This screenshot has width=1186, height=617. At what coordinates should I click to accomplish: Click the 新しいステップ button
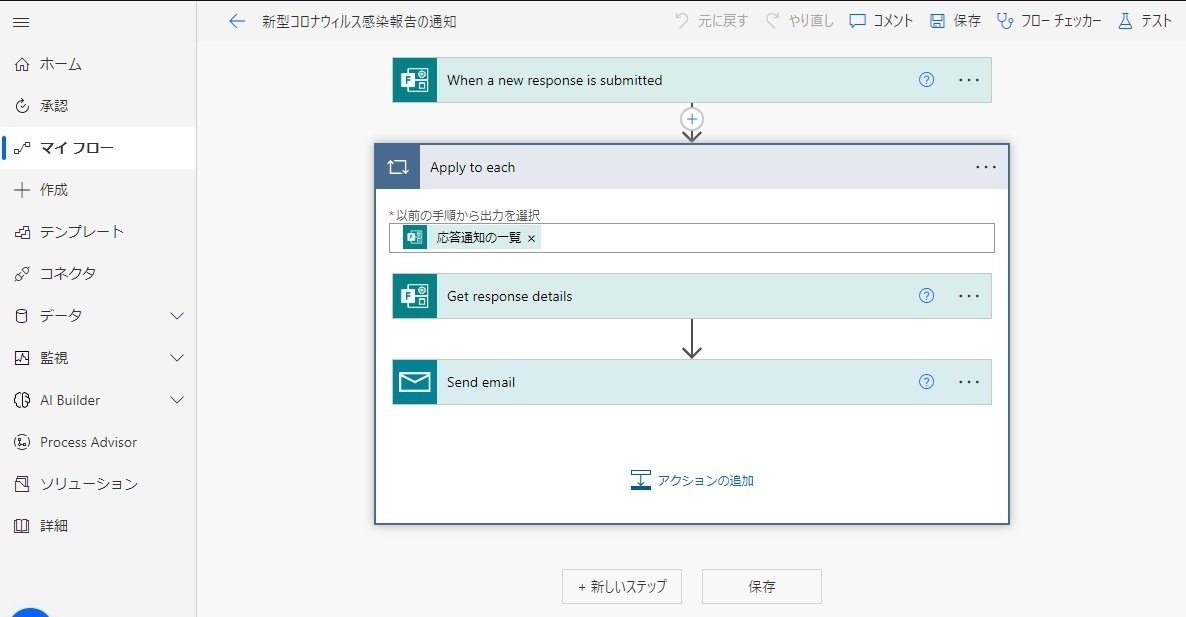pos(621,586)
